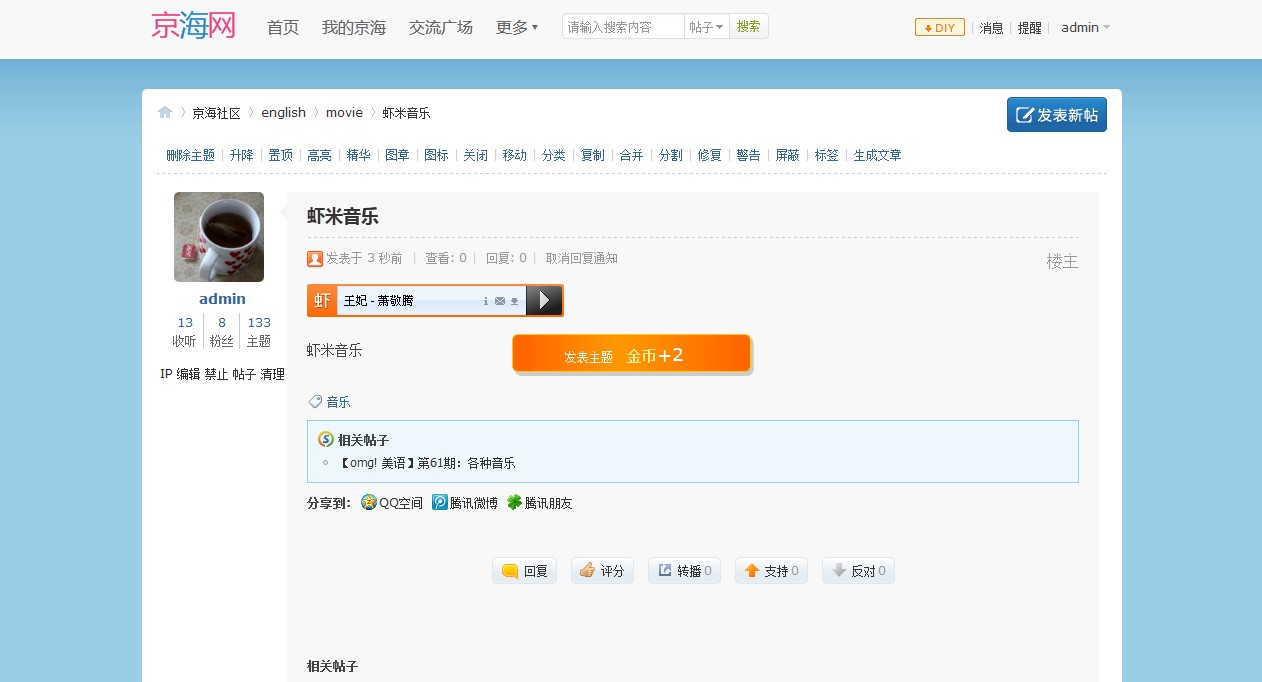Click 置顶 to pin the thread
The width and height of the screenshot is (1262, 682).
click(x=281, y=155)
